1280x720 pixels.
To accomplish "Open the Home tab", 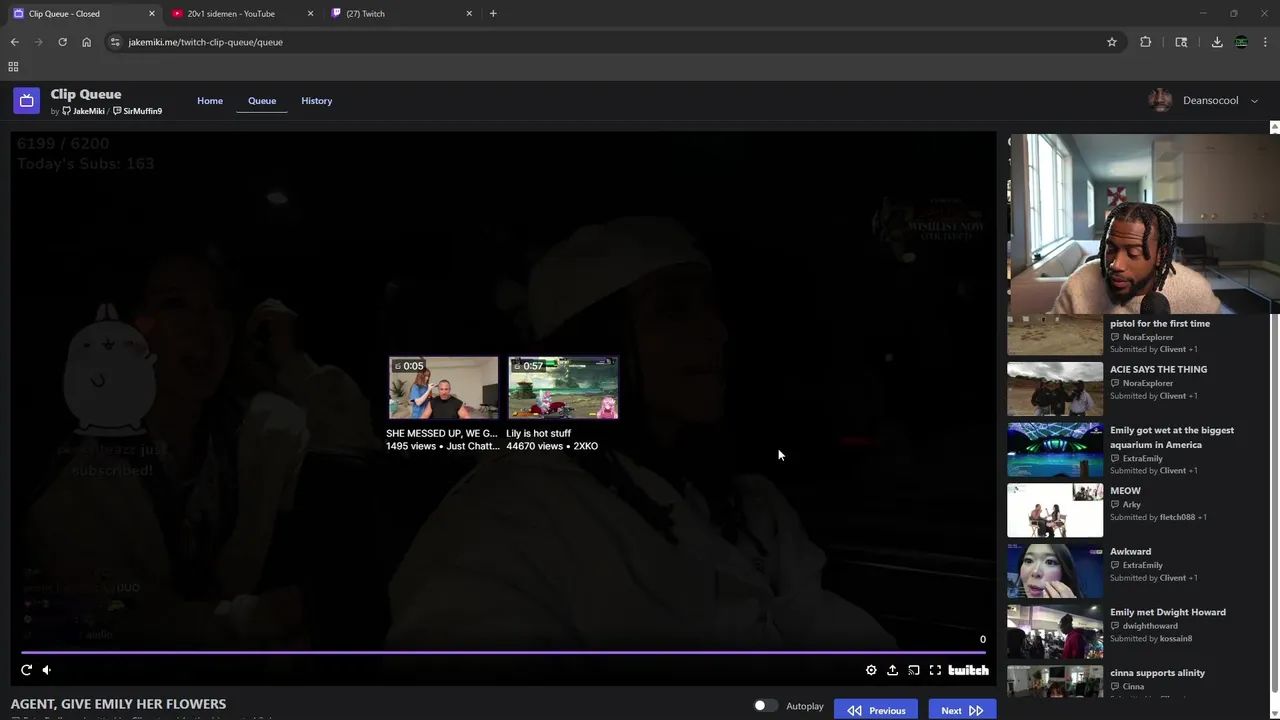I will 210,101.
